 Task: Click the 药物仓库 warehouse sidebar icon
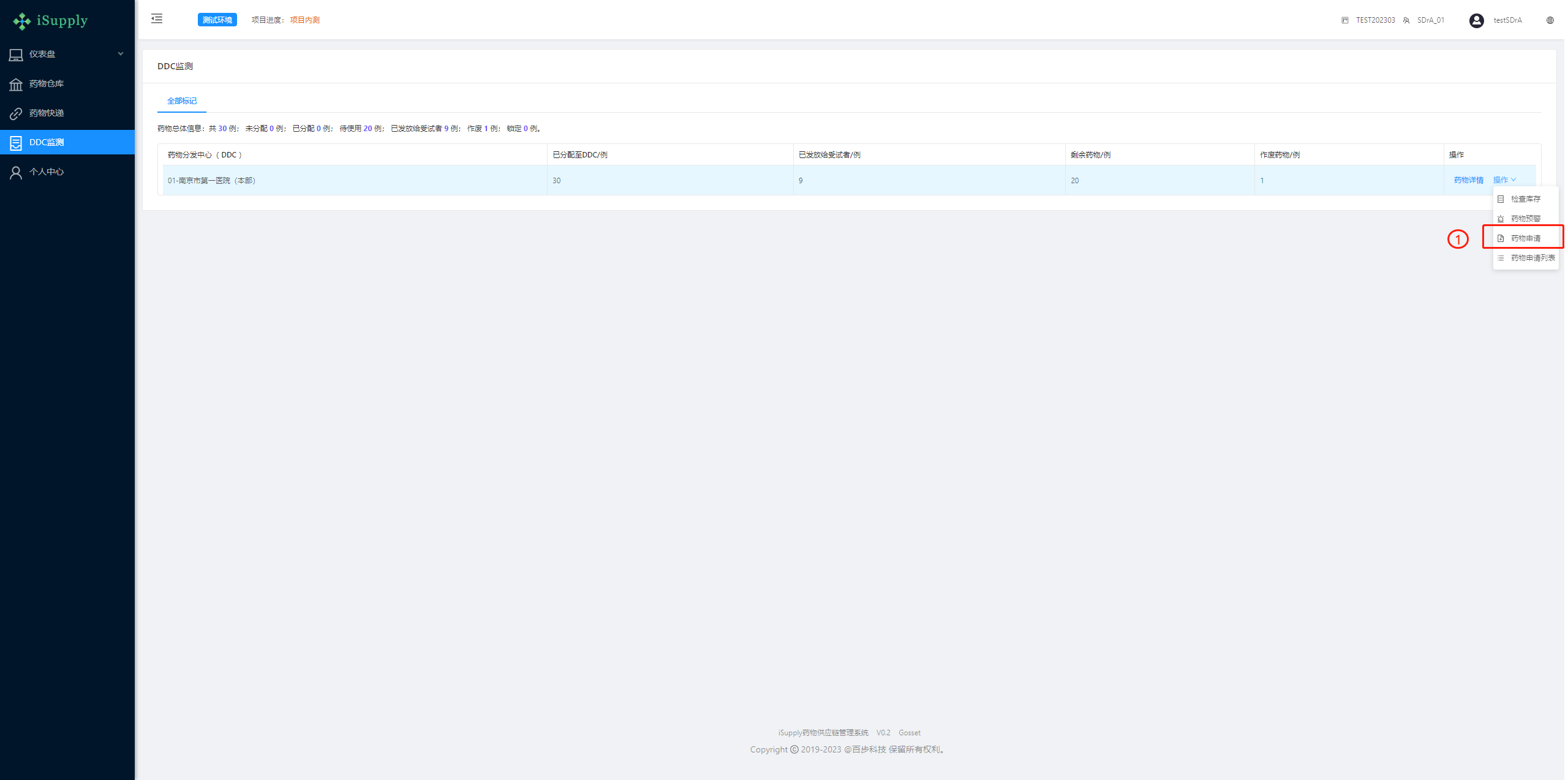[16, 84]
